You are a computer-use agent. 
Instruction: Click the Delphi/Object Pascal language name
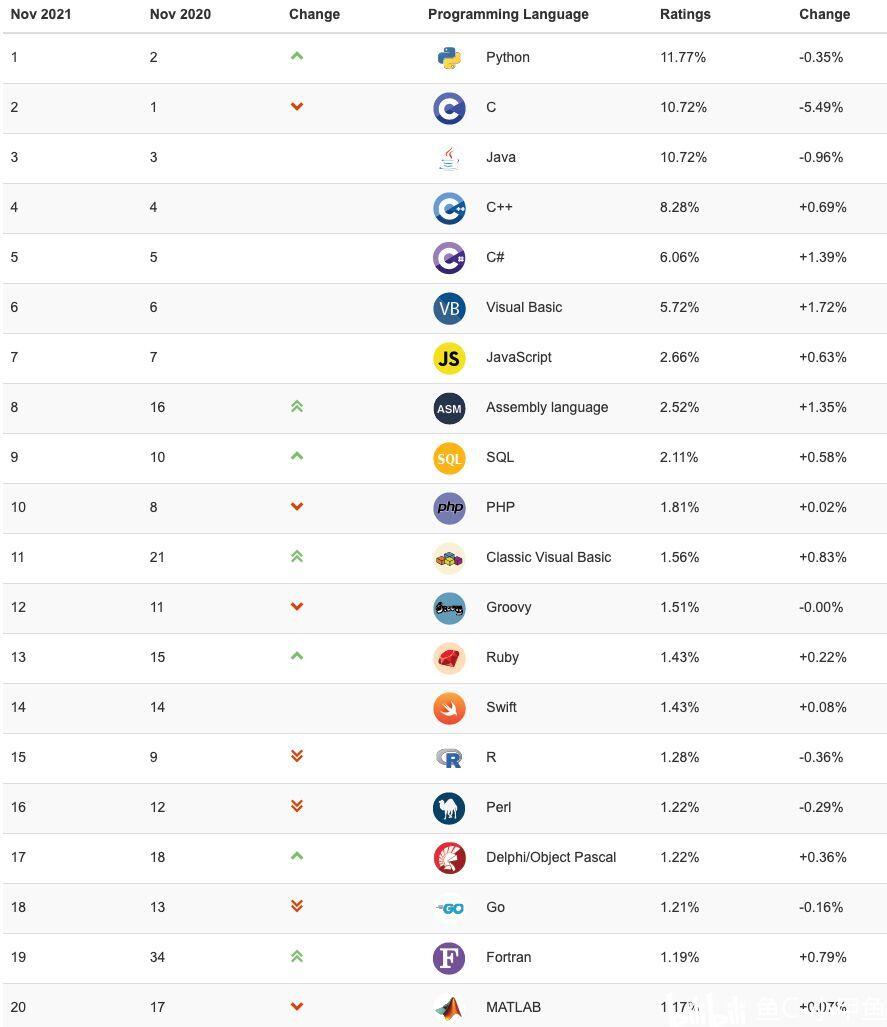[x=550, y=858]
